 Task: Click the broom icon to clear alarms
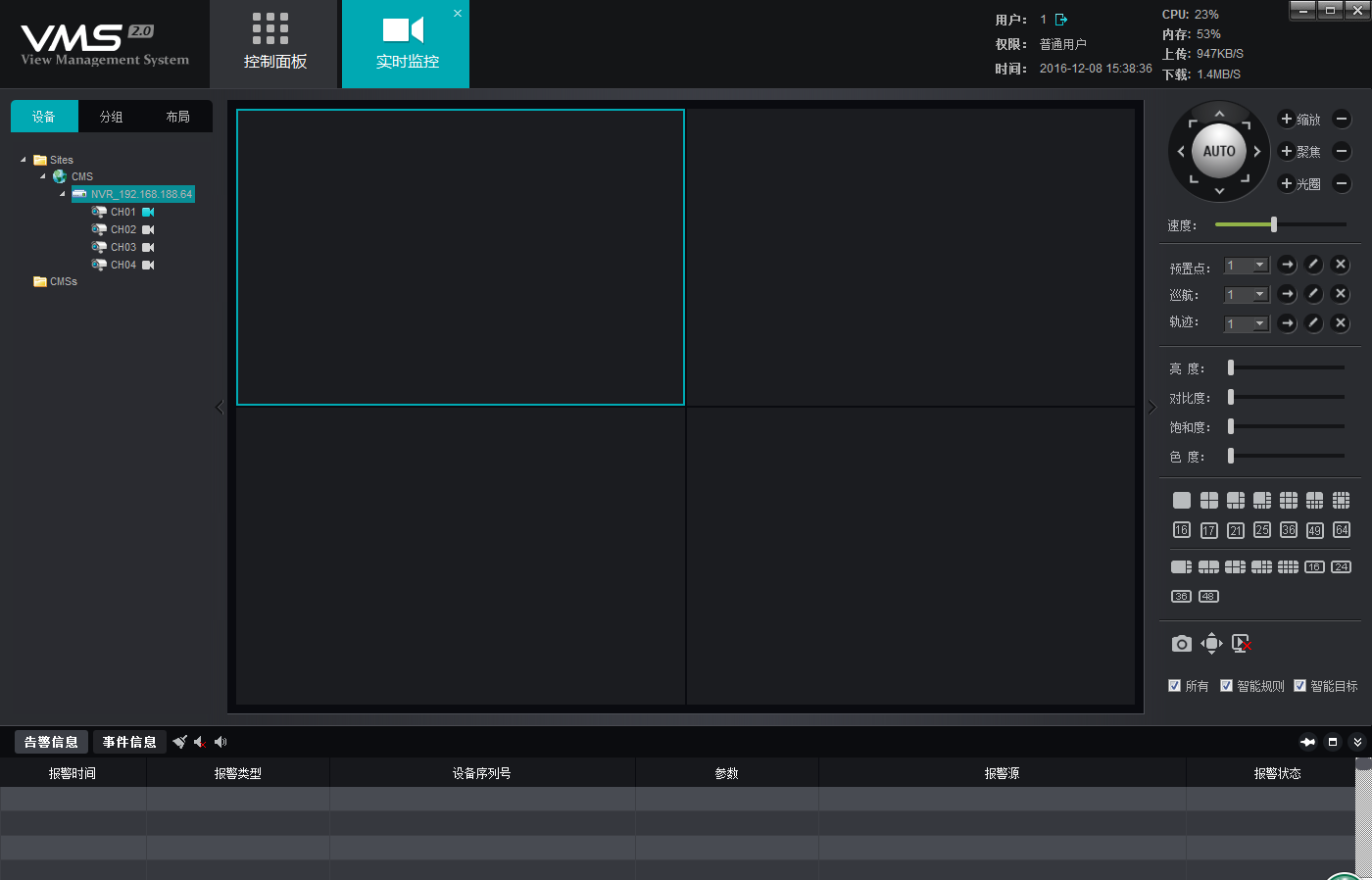click(180, 742)
